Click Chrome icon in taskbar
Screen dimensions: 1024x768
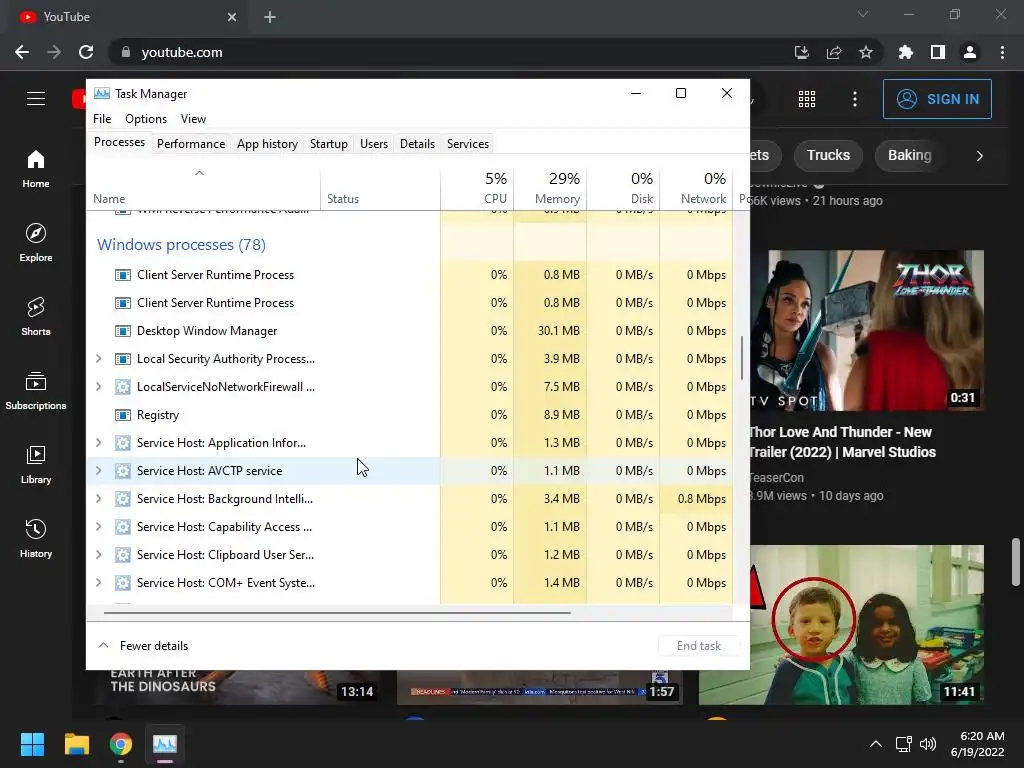pos(121,744)
